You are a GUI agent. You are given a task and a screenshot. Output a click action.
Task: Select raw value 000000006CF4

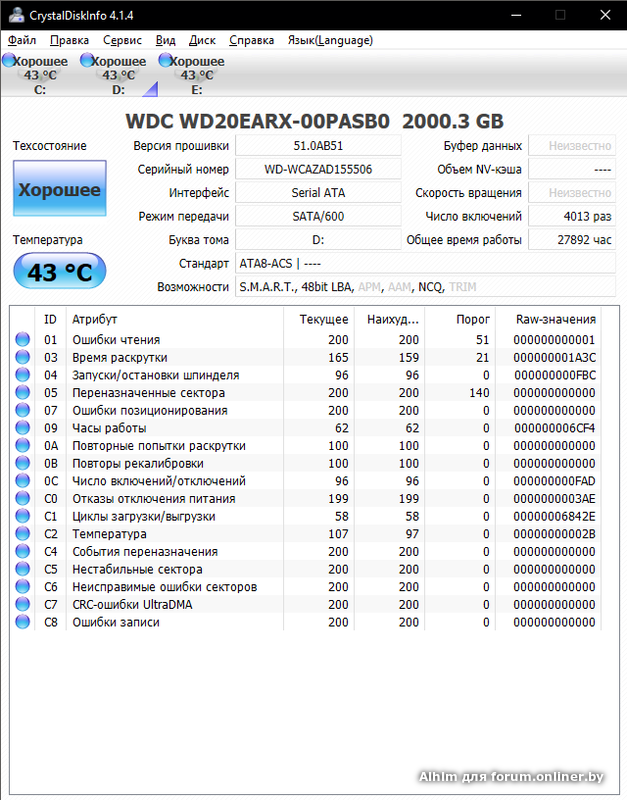click(x=555, y=428)
